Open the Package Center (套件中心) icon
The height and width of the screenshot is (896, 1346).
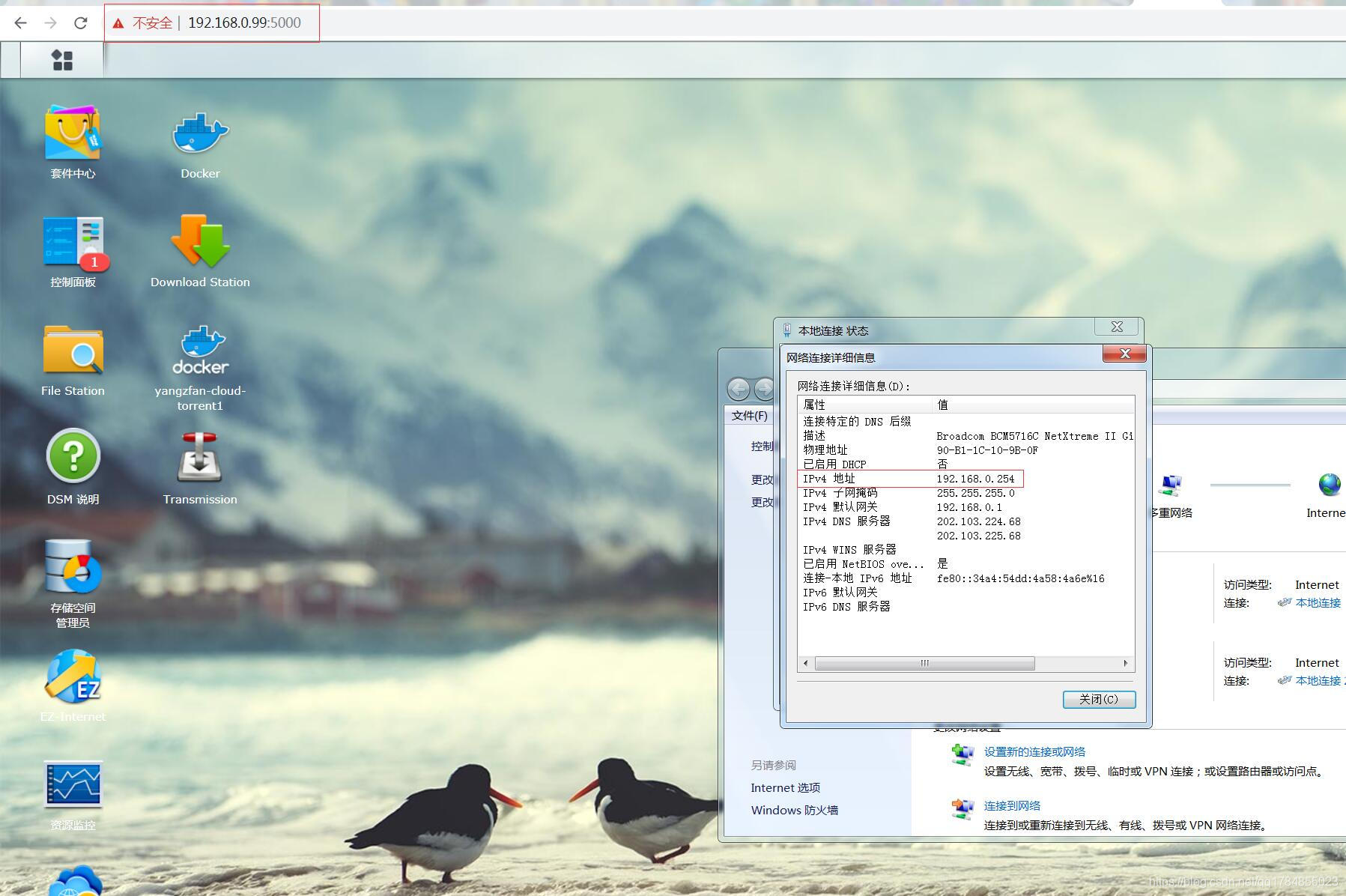(73, 133)
